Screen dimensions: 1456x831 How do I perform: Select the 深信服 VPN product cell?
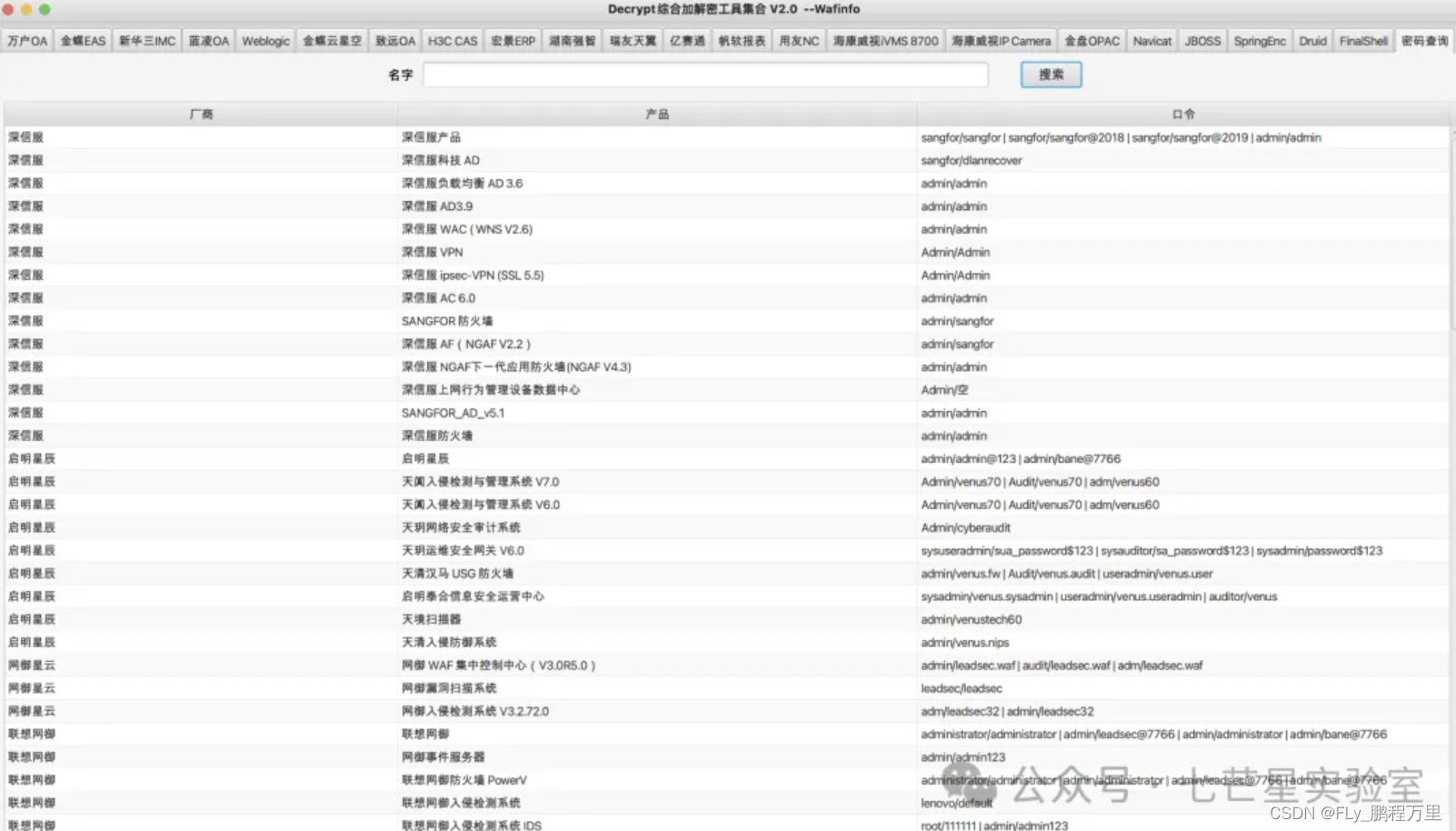click(x=657, y=252)
